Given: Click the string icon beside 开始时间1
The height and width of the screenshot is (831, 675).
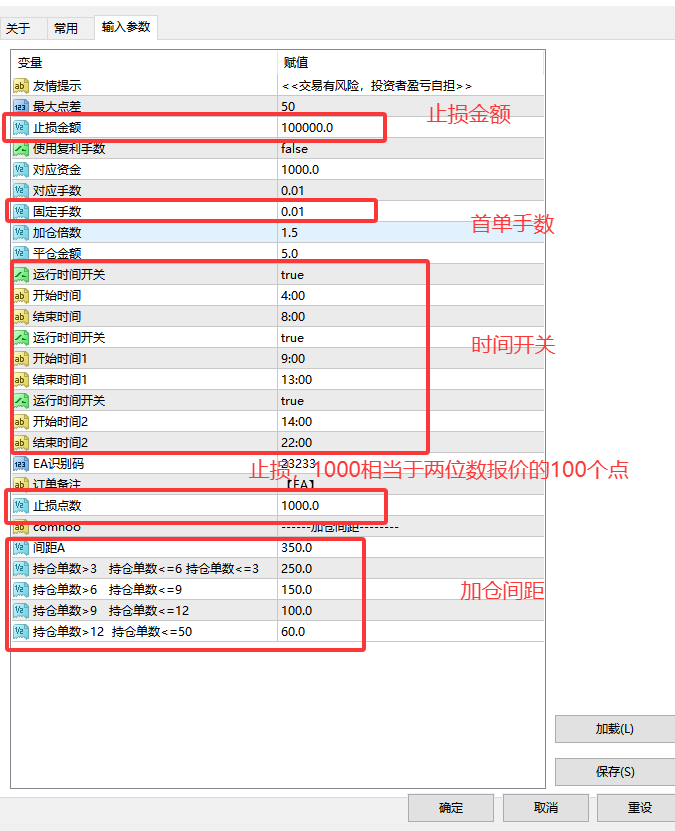Looking at the screenshot, I should click(20, 359).
